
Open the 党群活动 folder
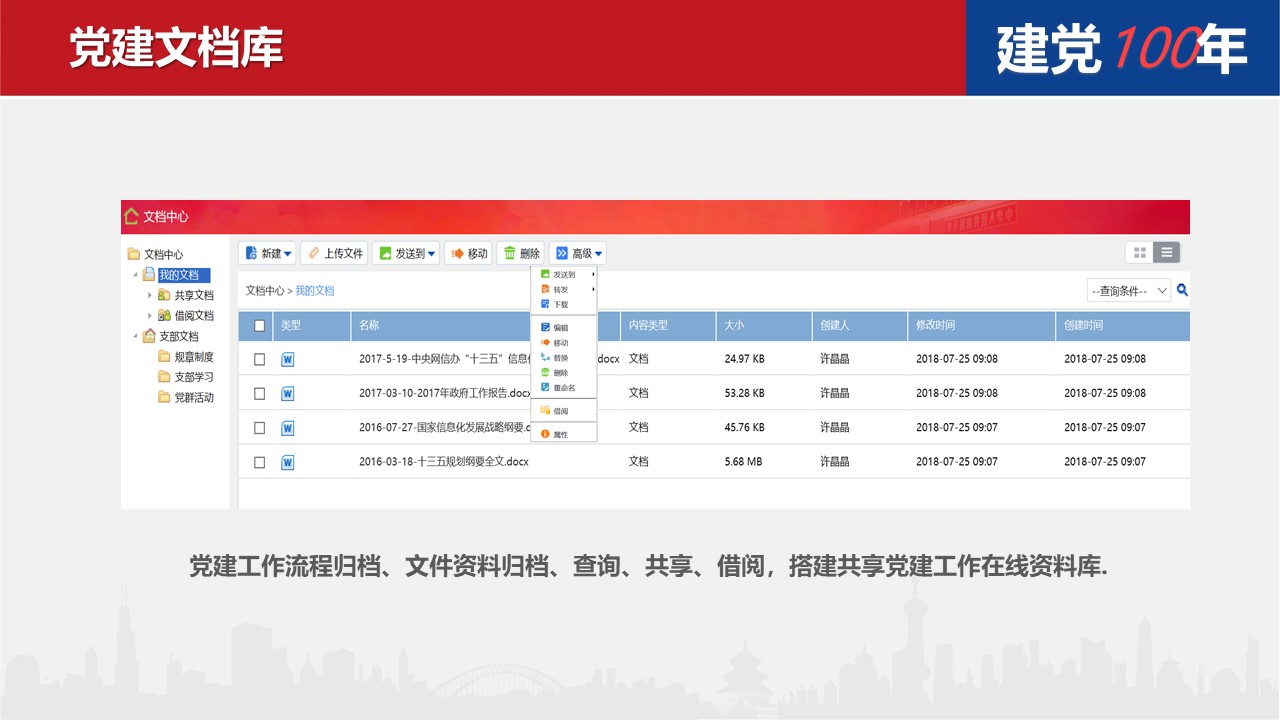[x=193, y=397]
